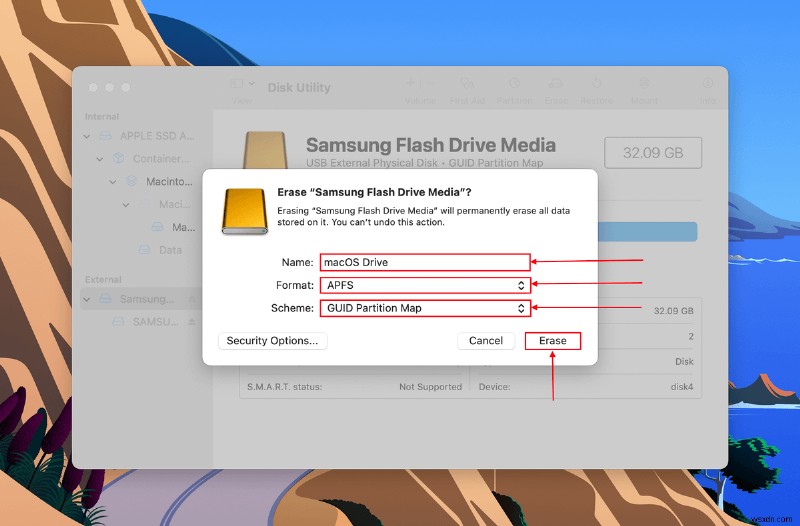Screen dimensions: 800x526
Task: Collapse the APPLE SSD disk in sidebar
Action: [x=87, y=136]
